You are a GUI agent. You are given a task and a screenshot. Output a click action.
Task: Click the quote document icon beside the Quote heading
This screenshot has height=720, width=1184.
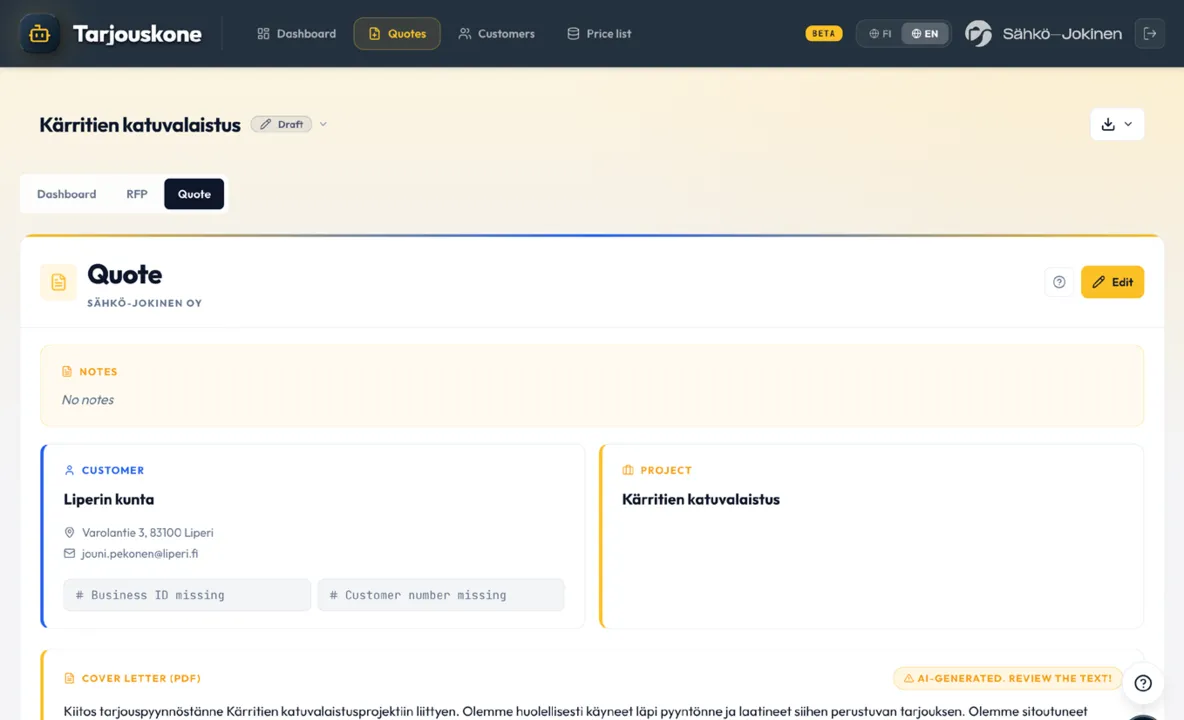[58, 282]
